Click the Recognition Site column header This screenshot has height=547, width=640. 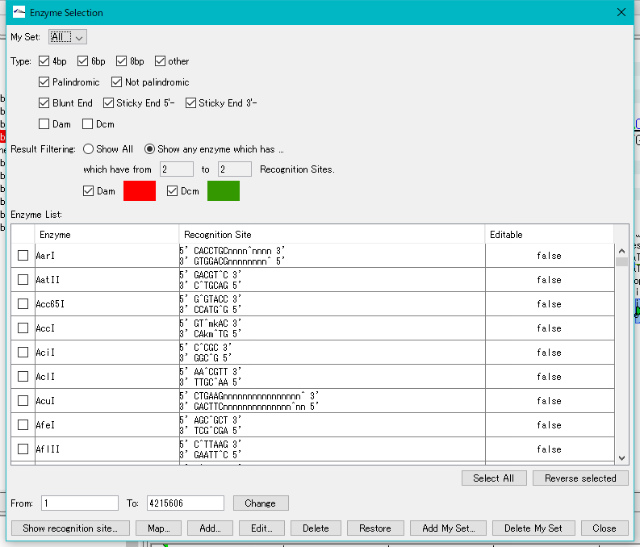(332, 235)
